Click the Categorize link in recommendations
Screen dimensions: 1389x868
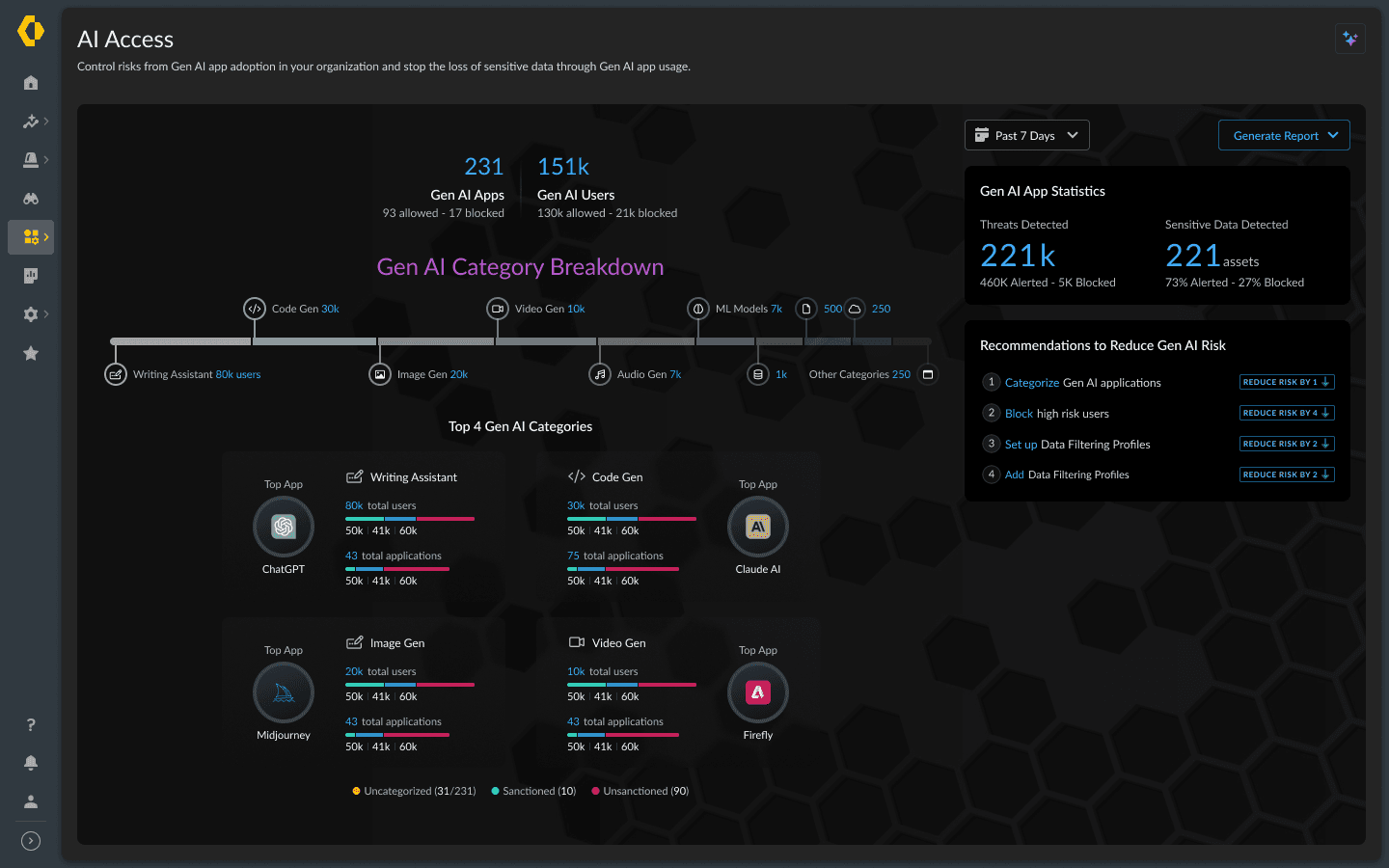coord(1032,383)
